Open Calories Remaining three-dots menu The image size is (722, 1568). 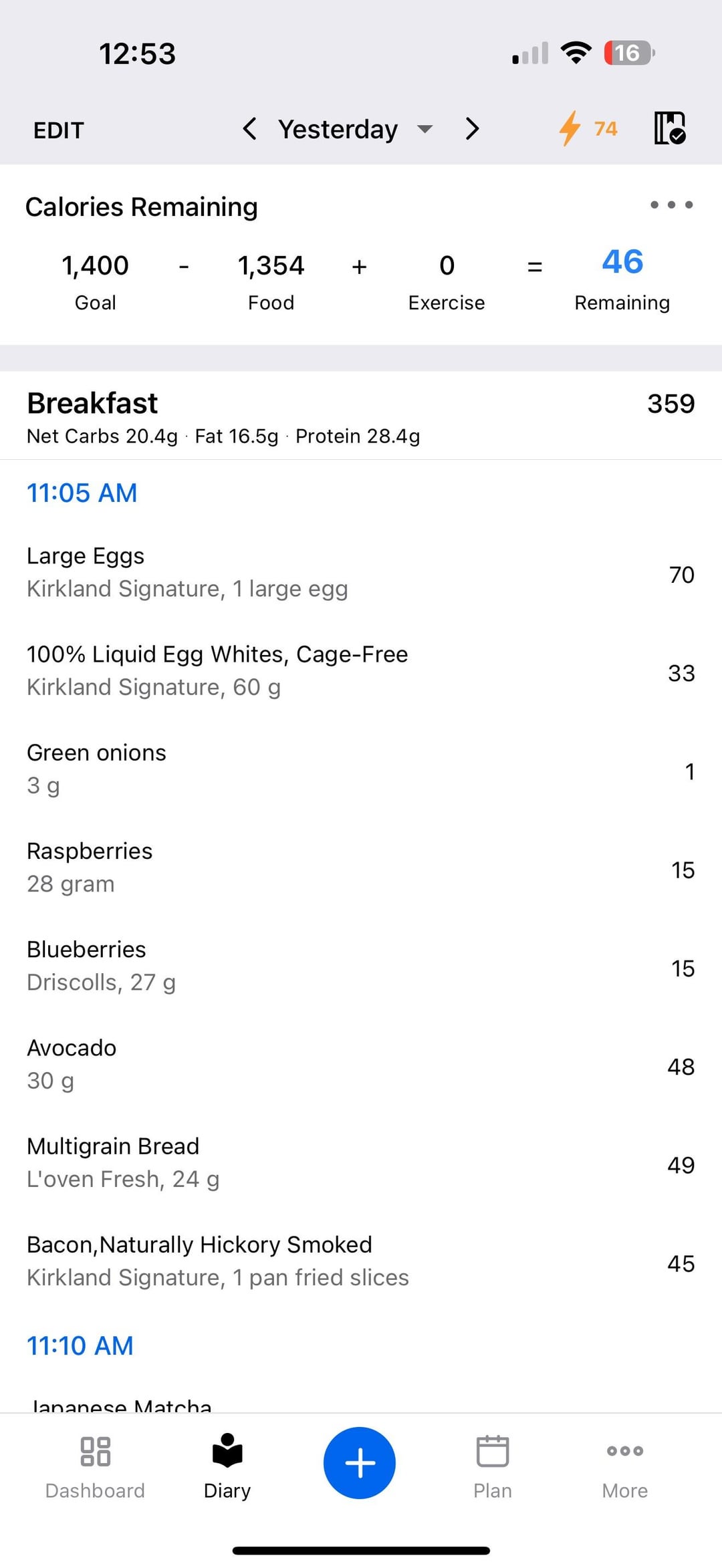(x=671, y=205)
